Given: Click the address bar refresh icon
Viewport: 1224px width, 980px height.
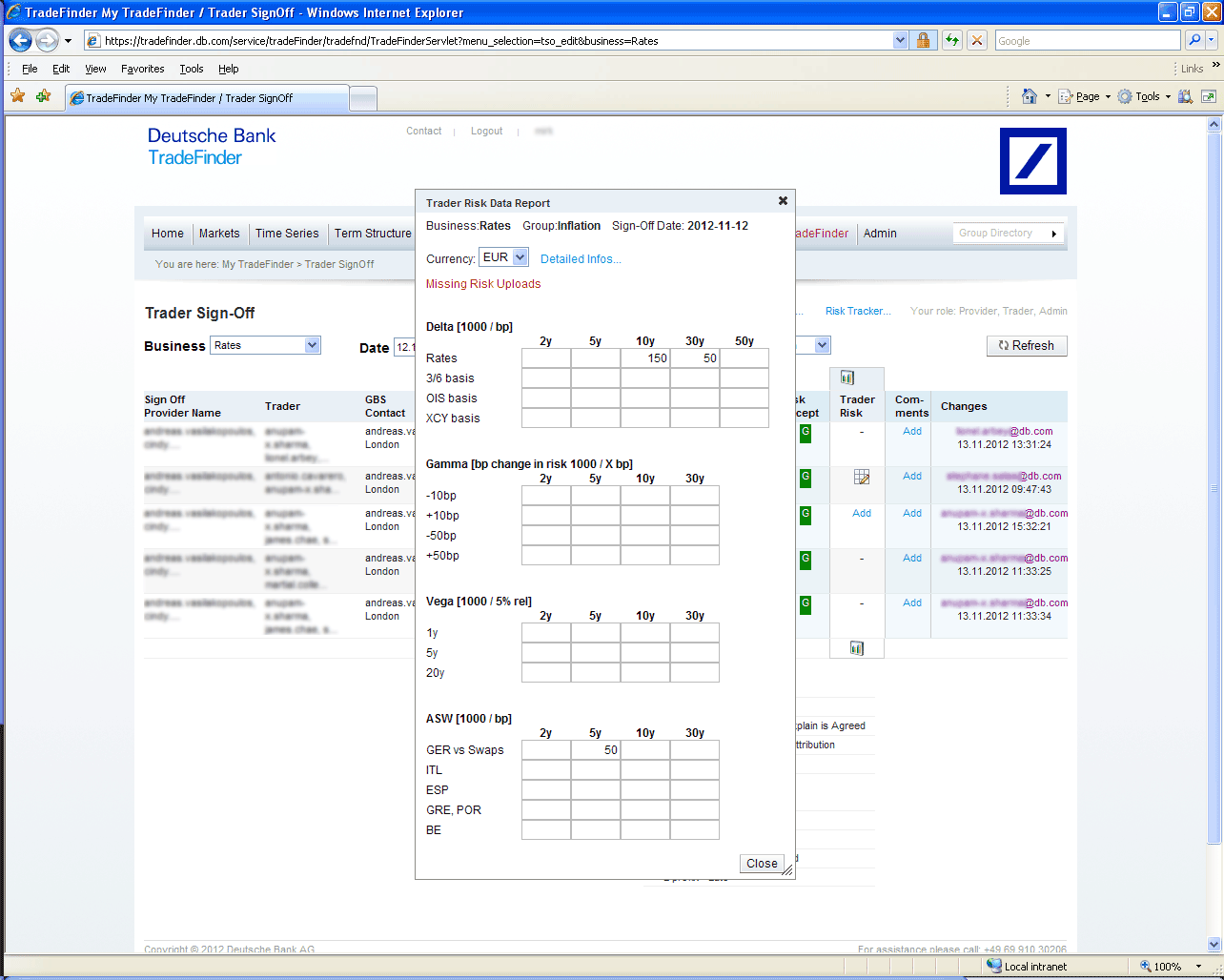Looking at the screenshot, I should click(x=951, y=41).
